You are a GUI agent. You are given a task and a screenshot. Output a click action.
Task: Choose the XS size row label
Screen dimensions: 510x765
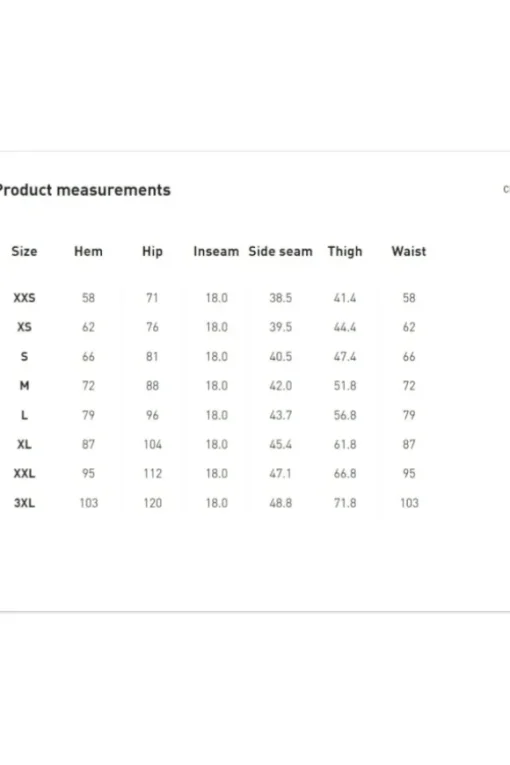24,327
